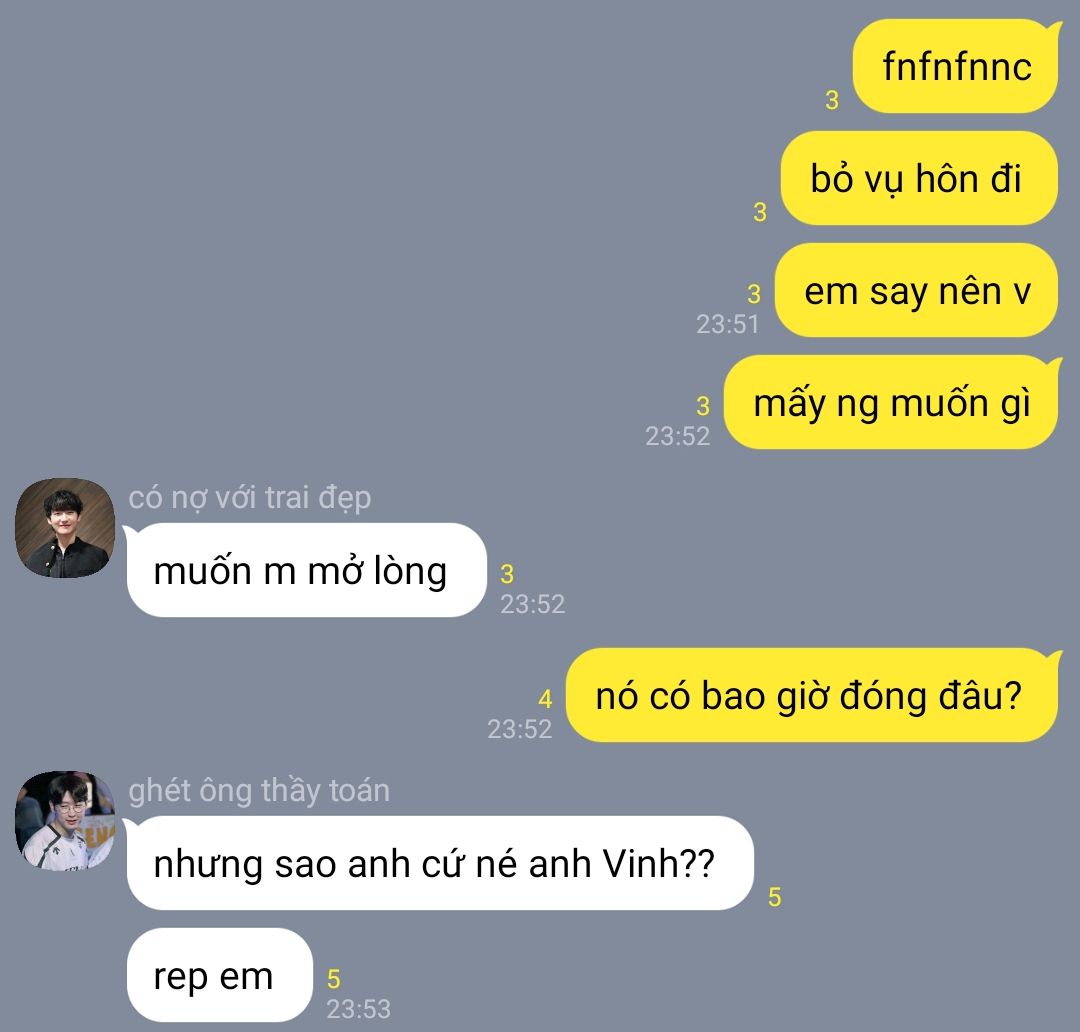Select the "rep em" message bubble
The image size is (1080, 1032).
[x=219, y=975]
